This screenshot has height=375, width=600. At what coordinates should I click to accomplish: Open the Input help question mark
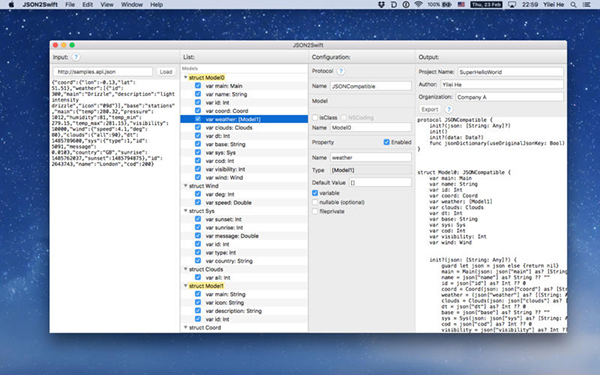76,57
